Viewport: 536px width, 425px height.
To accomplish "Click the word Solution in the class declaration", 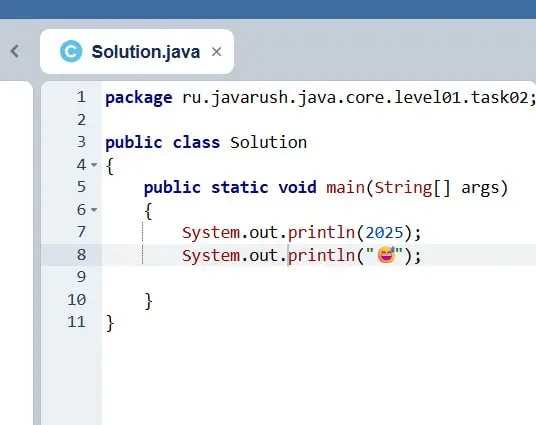I will 268,142.
